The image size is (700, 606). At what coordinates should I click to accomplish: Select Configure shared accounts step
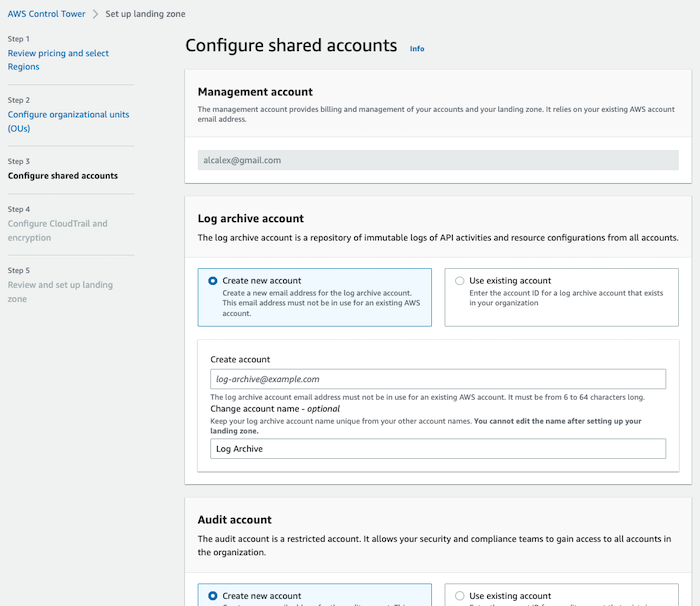(x=63, y=176)
